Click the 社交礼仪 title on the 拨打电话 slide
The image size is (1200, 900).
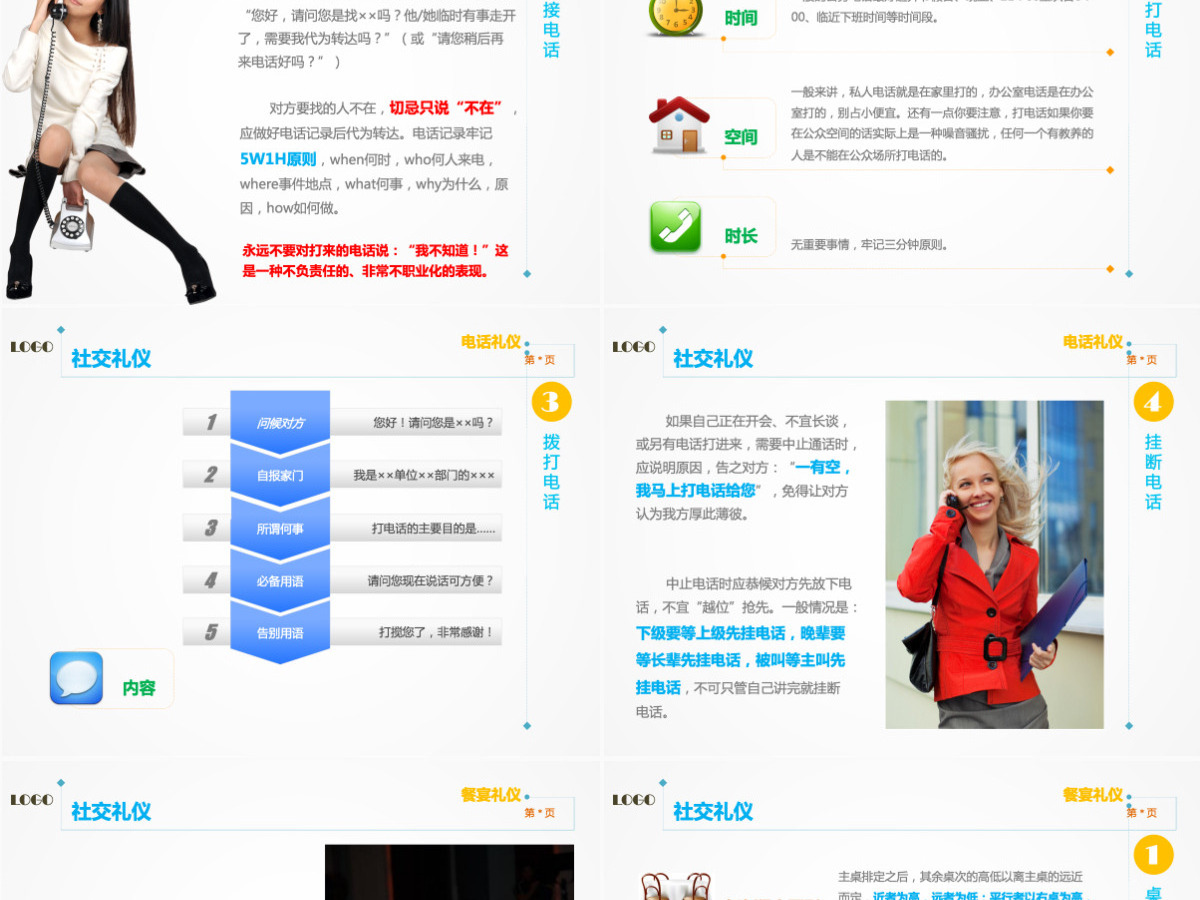pos(111,358)
